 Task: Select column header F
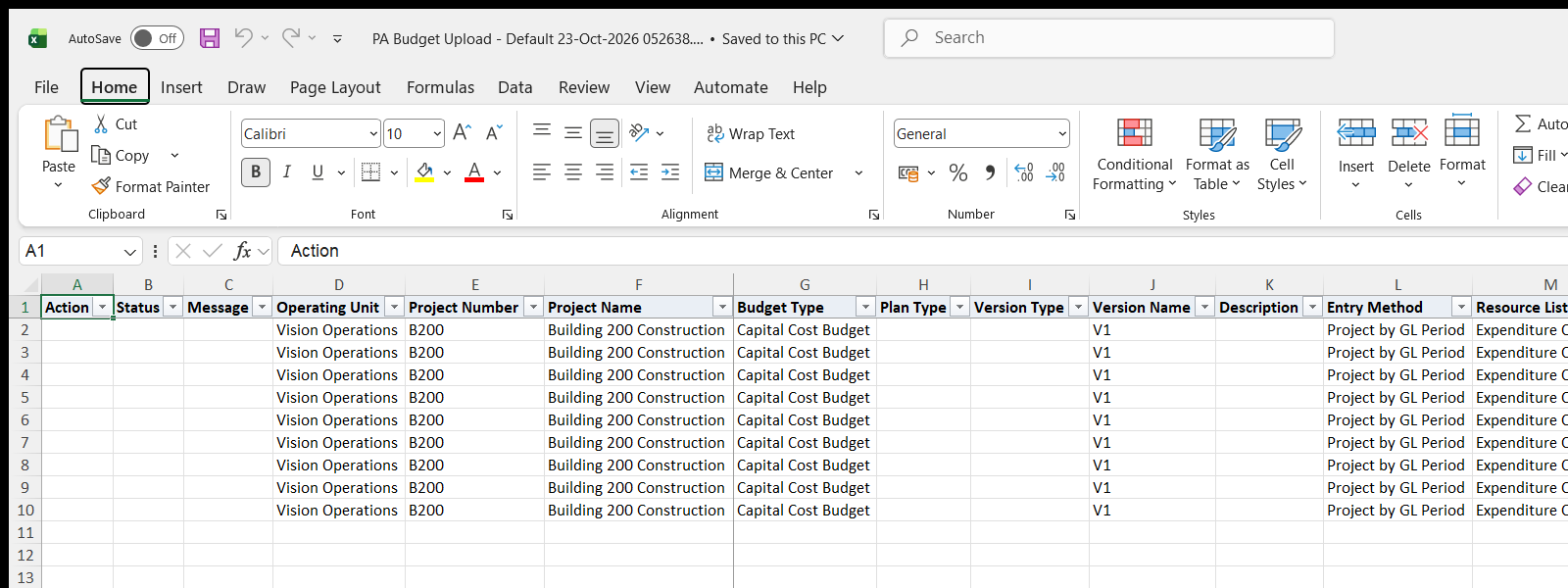pos(638,284)
